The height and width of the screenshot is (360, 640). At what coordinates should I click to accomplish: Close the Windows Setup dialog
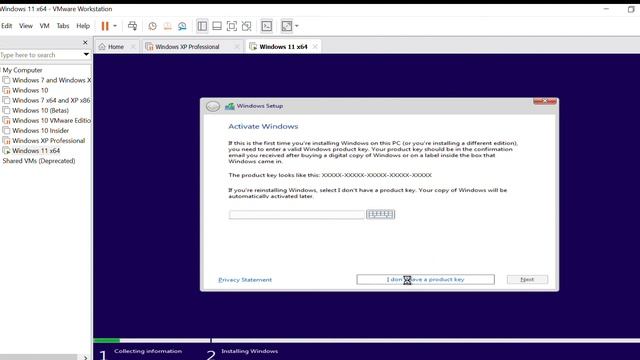(545, 101)
